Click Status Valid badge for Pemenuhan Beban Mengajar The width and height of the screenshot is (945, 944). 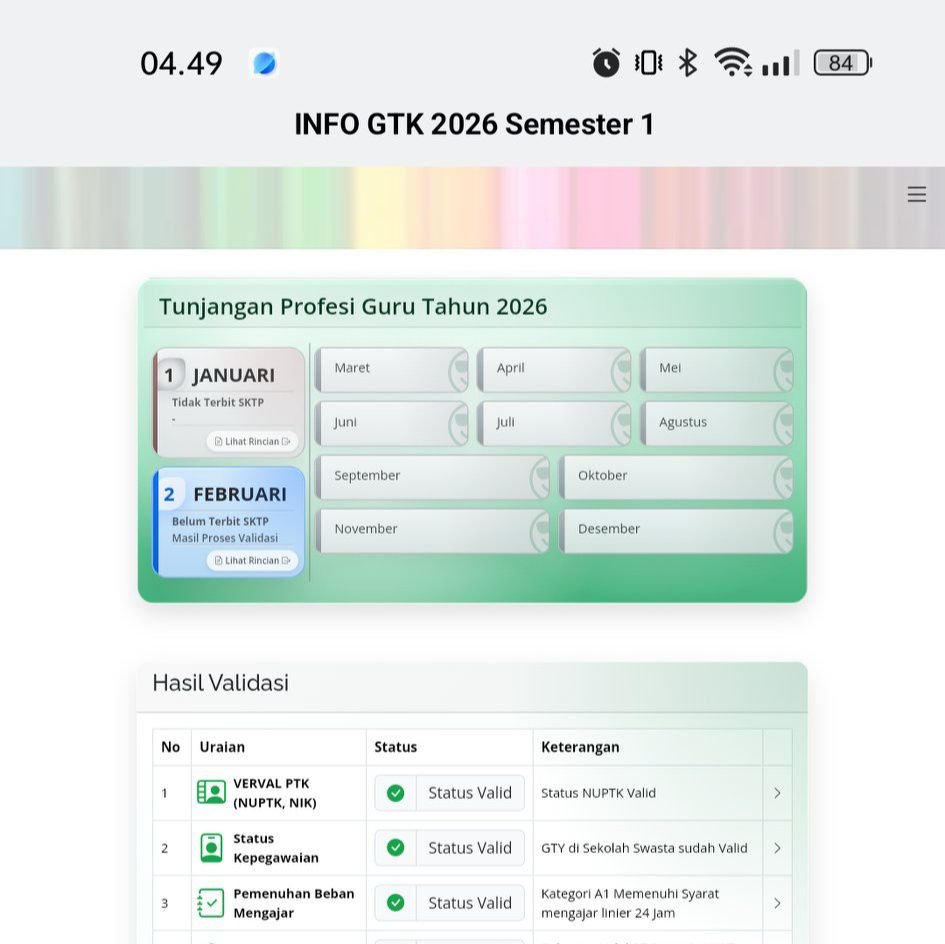(450, 902)
